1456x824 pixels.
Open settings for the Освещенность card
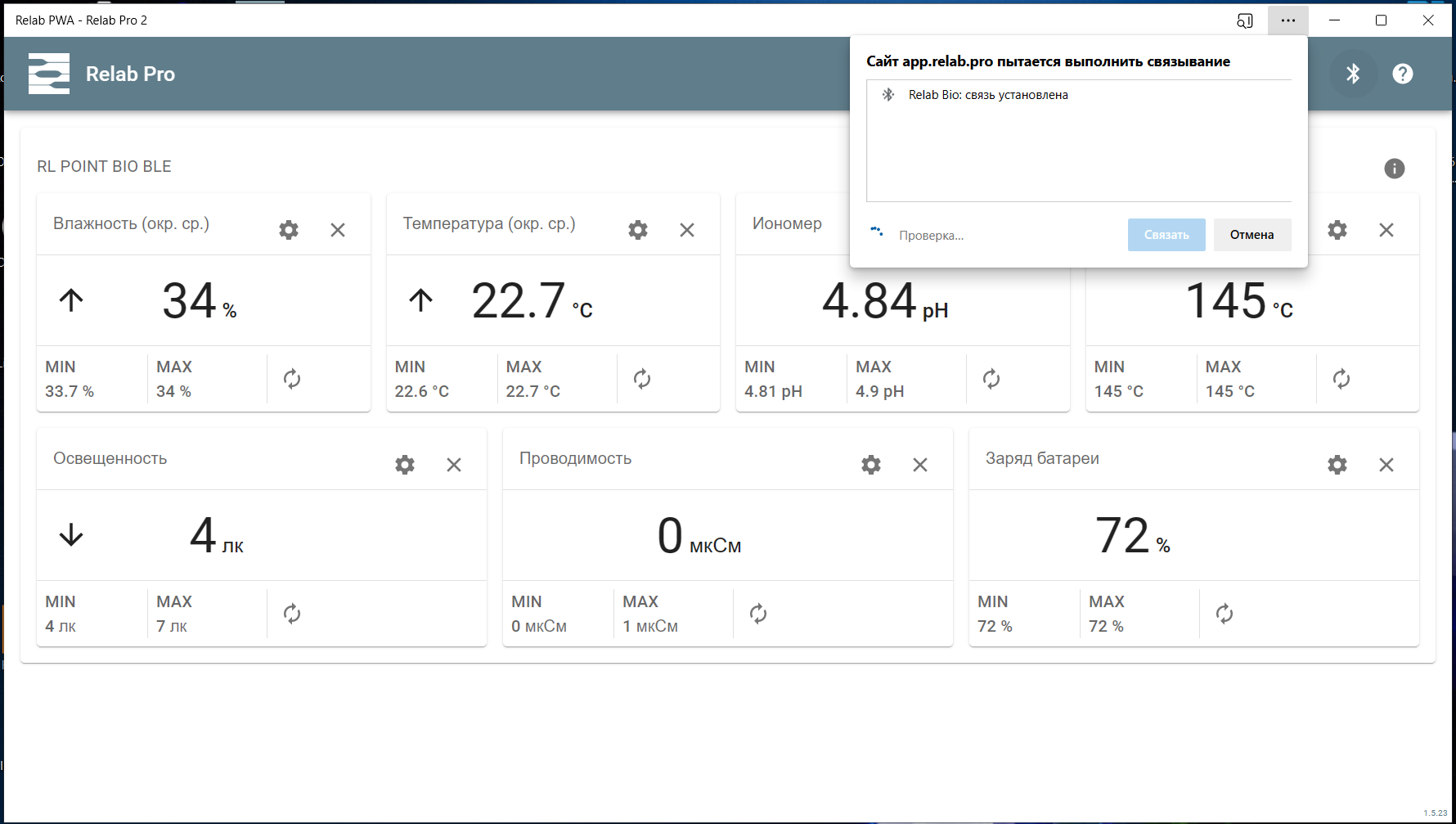(x=405, y=465)
